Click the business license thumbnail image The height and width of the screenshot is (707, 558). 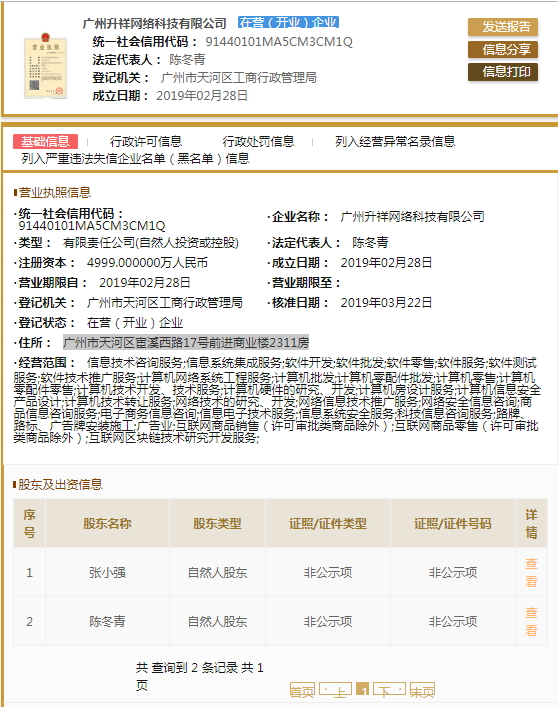click(46, 66)
